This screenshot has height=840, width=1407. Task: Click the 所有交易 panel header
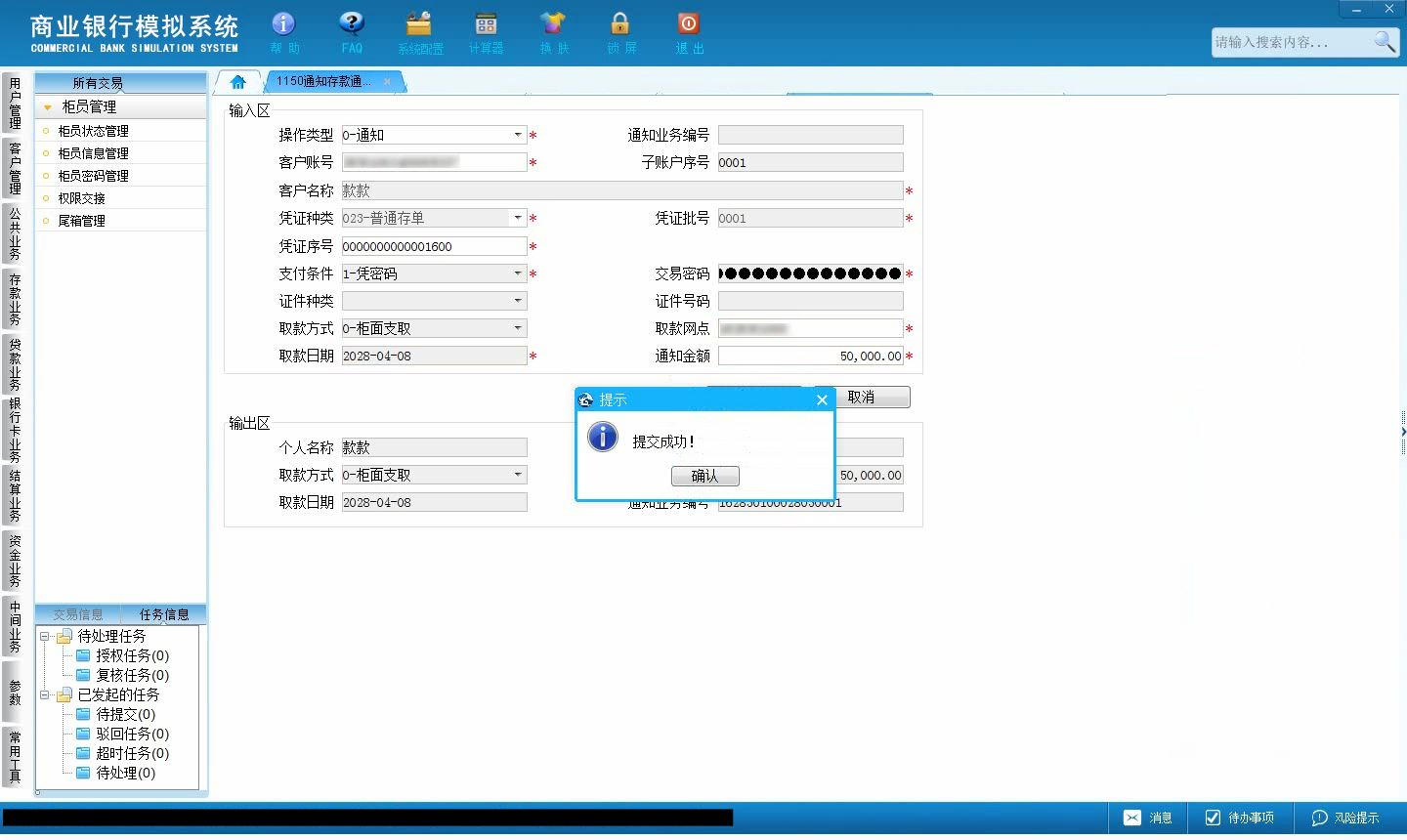pyautogui.click(x=120, y=83)
